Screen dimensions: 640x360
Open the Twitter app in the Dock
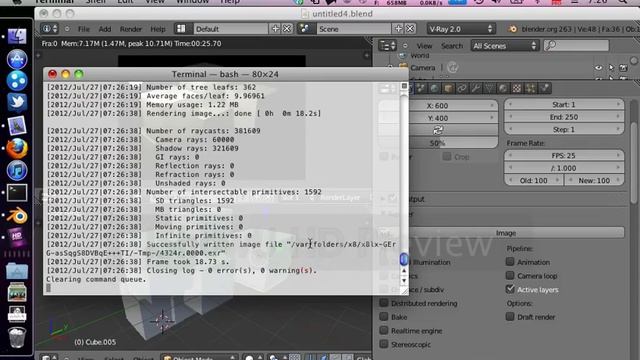pos(17,102)
